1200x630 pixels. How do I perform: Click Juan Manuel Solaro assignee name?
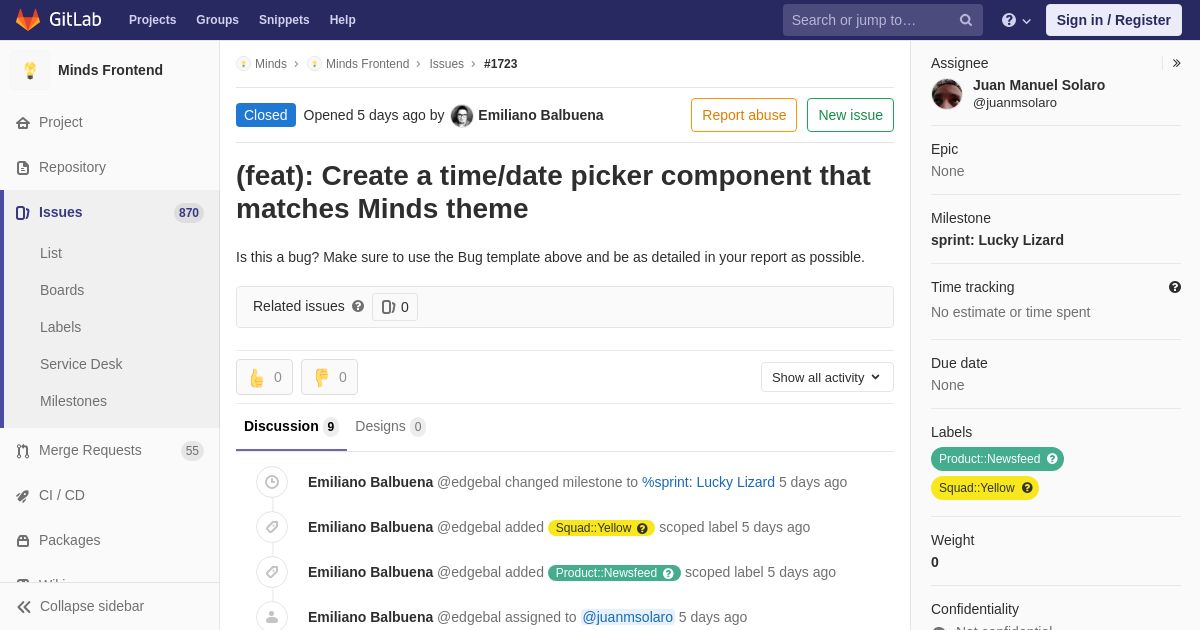click(x=1039, y=85)
